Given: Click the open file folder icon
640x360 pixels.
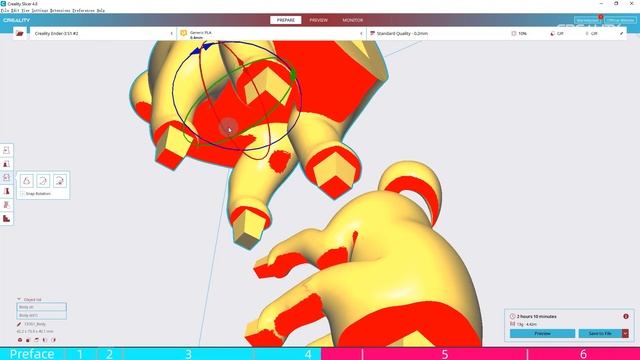Looking at the screenshot, I should pos(20,33).
